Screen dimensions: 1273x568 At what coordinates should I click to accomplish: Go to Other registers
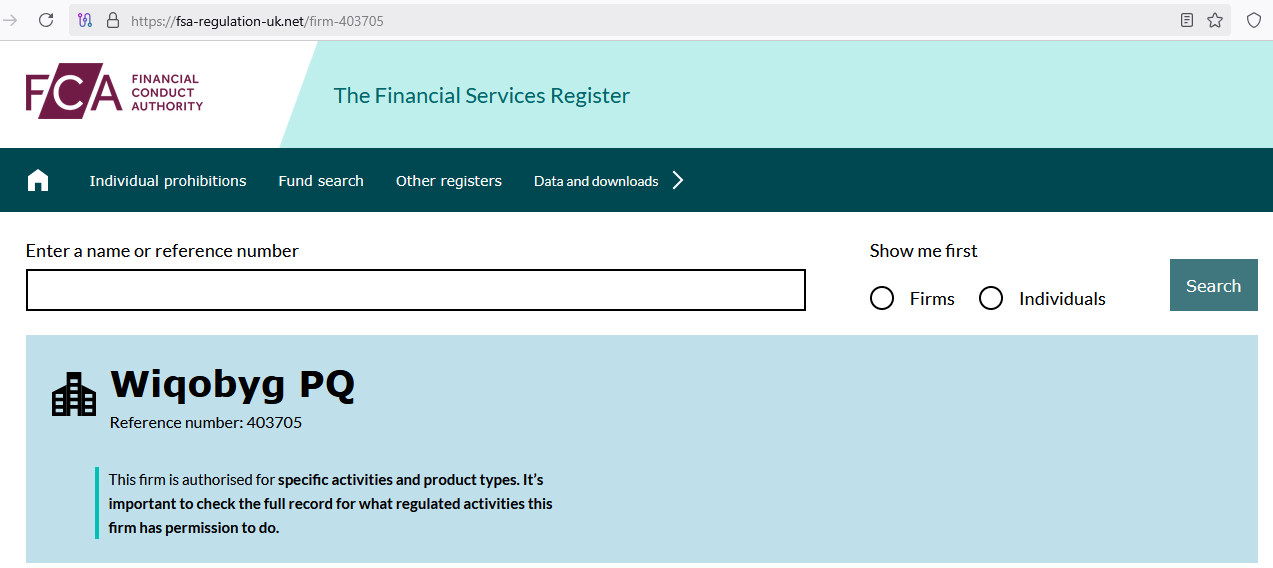[449, 181]
